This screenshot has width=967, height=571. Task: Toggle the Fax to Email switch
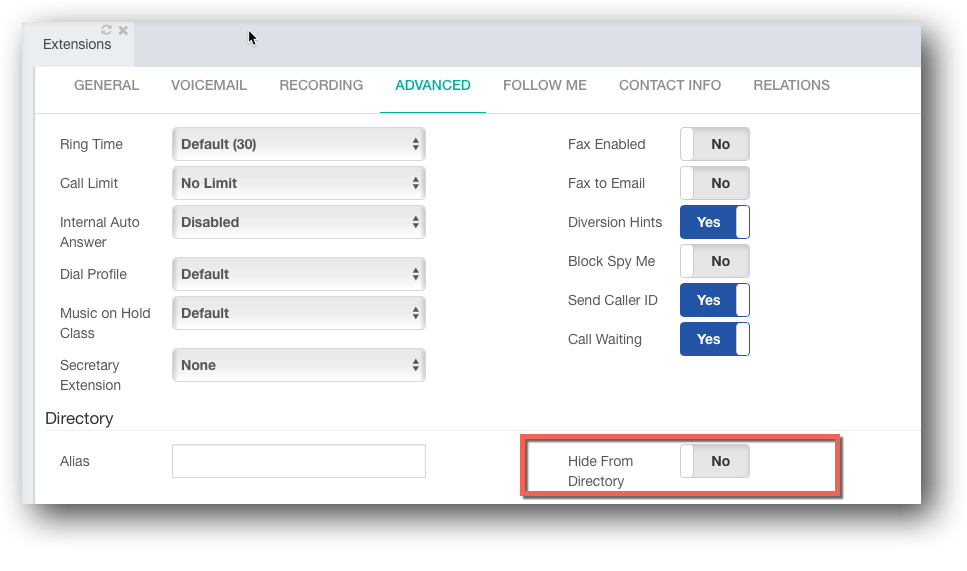tap(715, 183)
